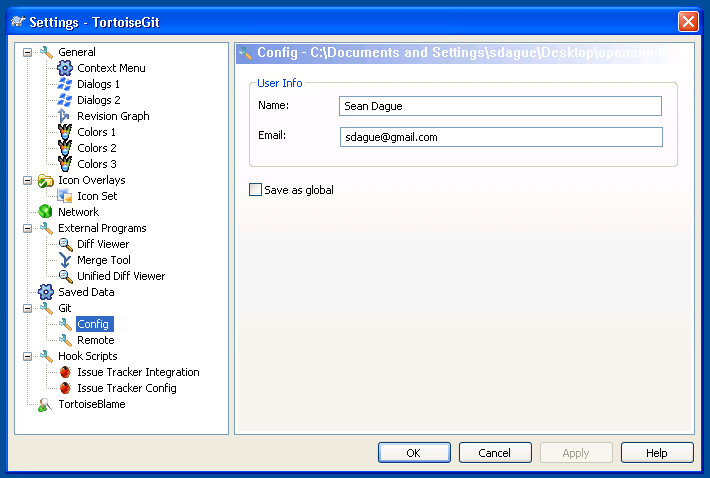Screen dimensions: 710x478
Task: Click the Revision Graph tree icon
Action: 65,116
